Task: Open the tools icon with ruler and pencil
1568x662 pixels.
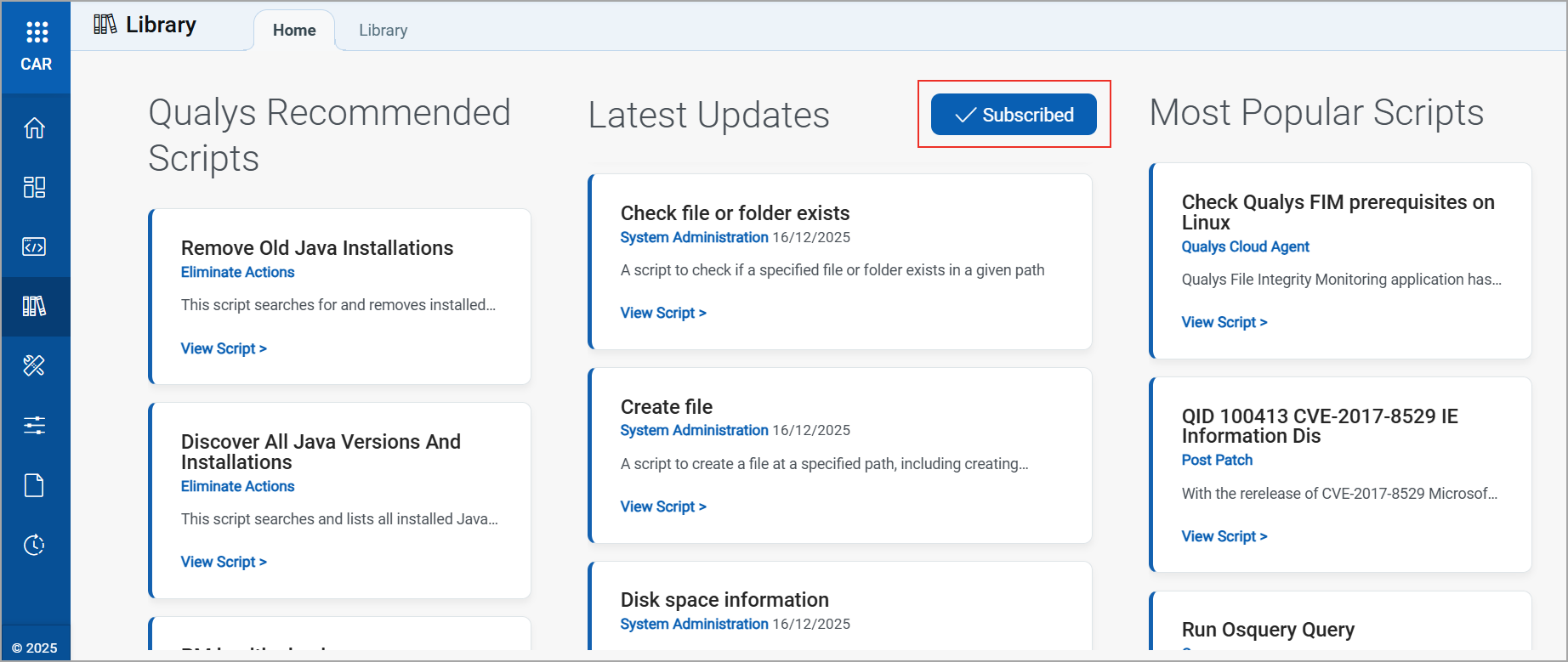Action: tap(35, 365)
